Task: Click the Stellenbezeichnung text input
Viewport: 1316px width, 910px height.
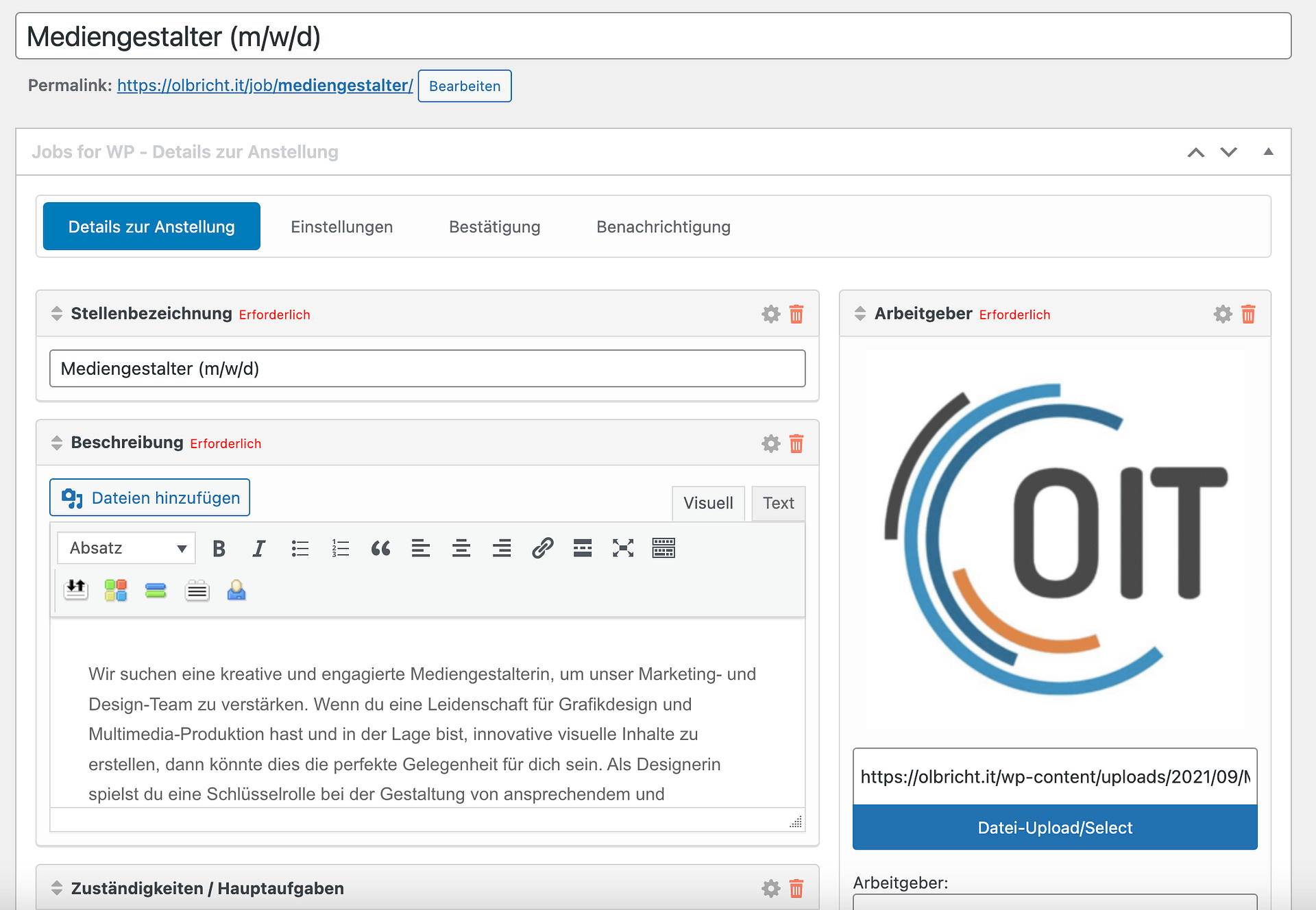Action: pyautogui.click(x=427, y=369)
